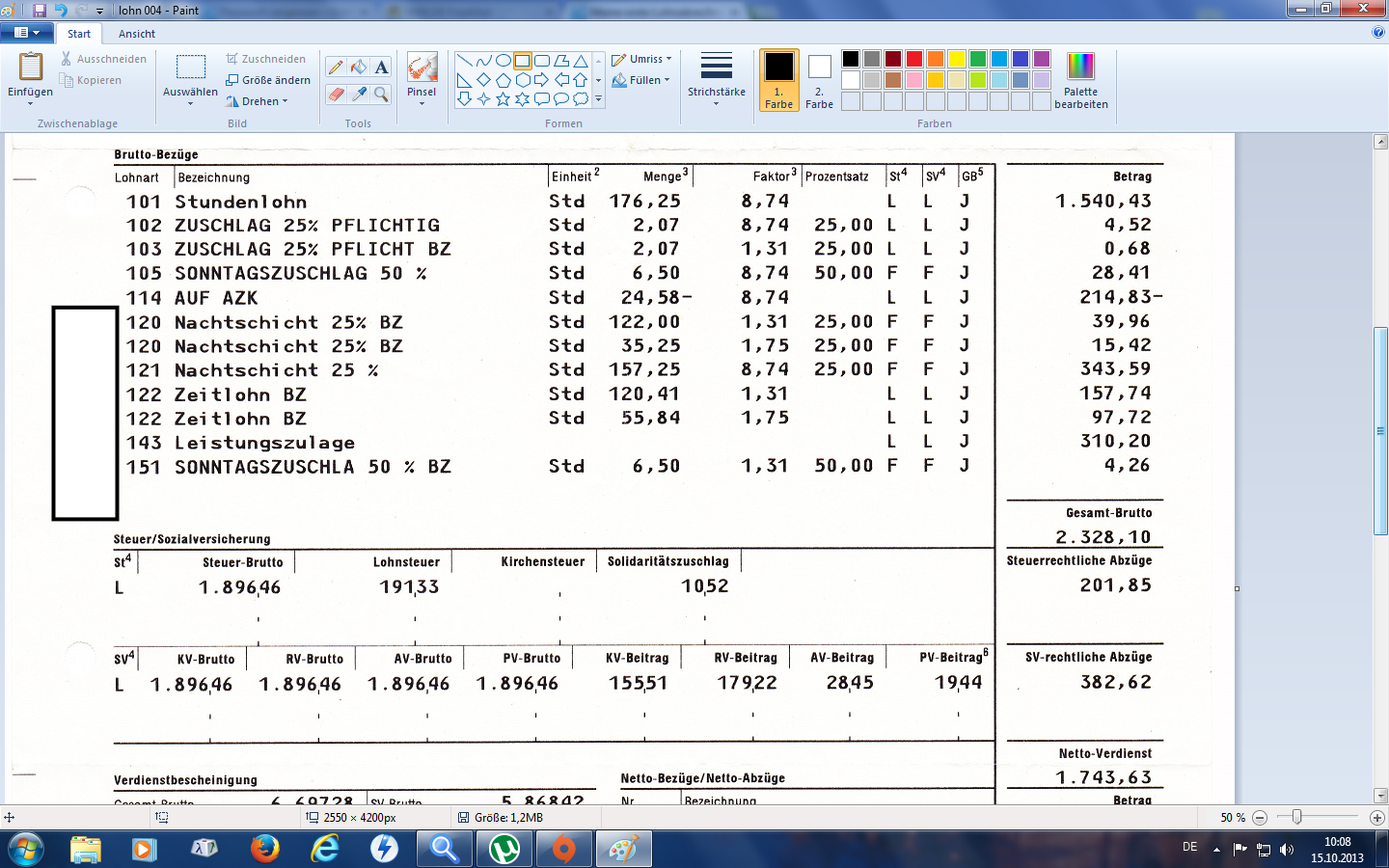The height and width of the screenshot is (868, 1389).
Task: Open the Start ribbon tab
Action: pos(79,34)
